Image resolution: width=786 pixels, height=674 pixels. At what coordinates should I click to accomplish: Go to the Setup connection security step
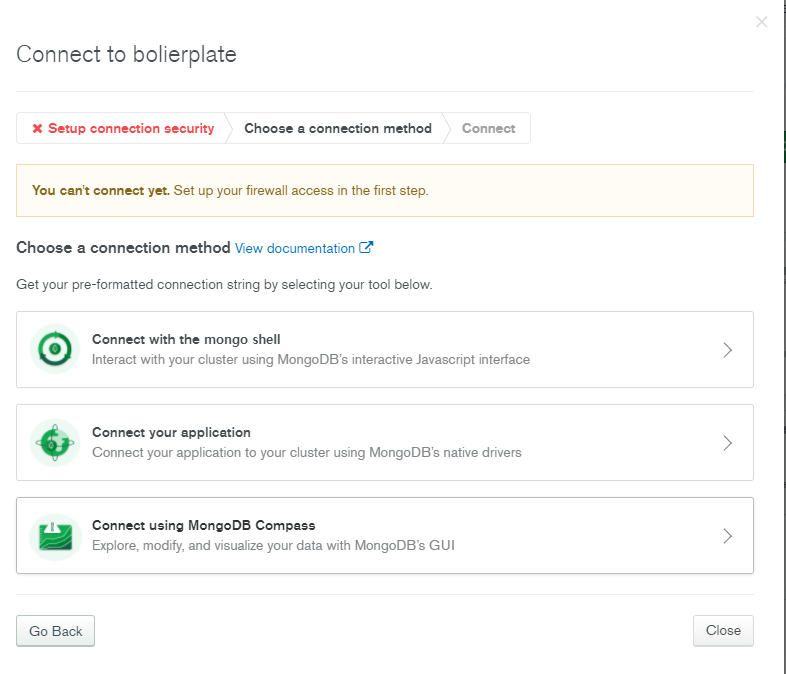(131, 129)
